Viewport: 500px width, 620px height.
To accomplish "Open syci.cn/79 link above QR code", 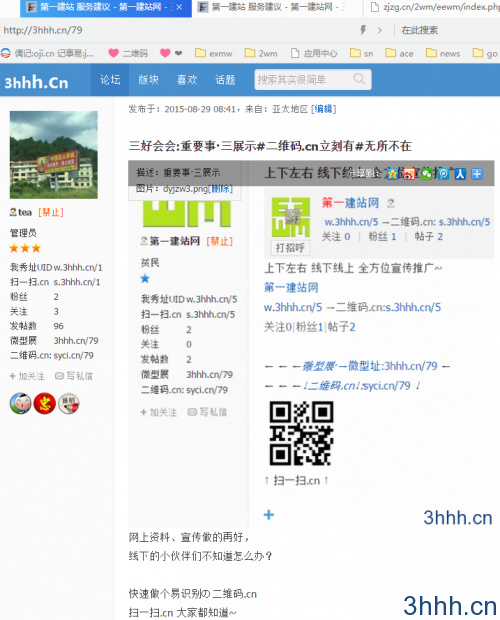I will coord(386,385).
